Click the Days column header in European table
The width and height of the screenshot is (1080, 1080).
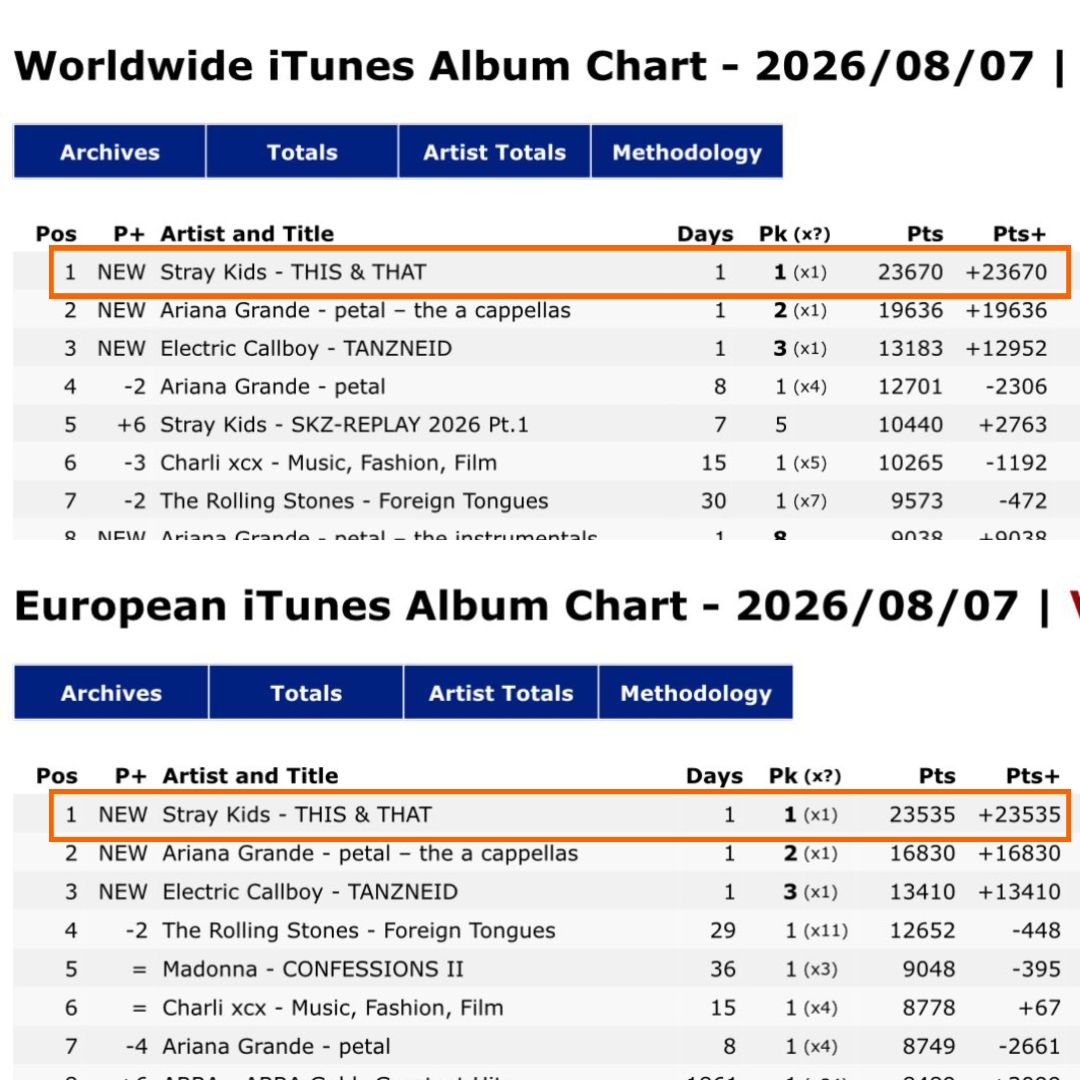click(714, 776)
